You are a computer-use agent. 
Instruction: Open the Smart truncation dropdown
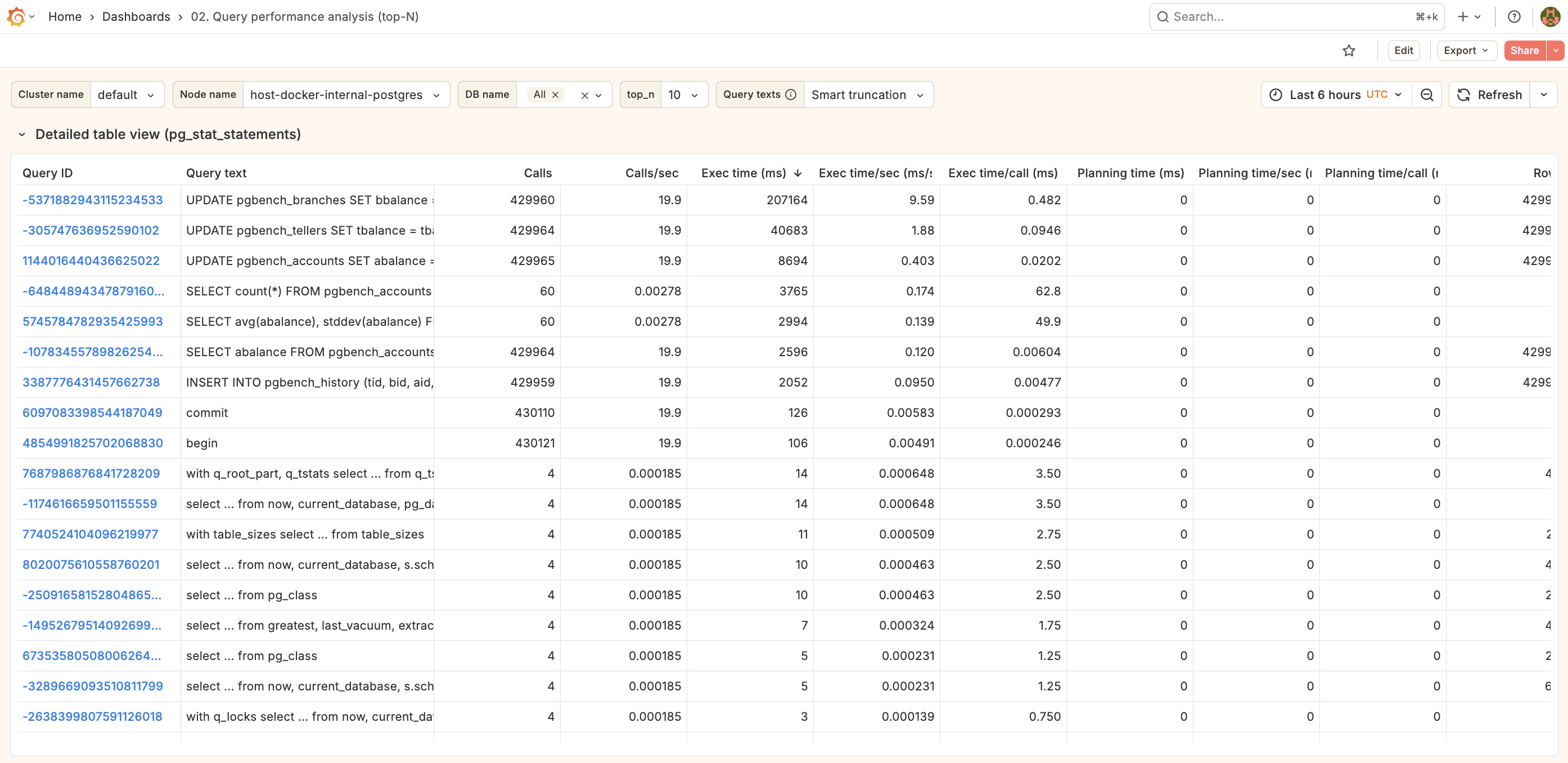point(867,95)
